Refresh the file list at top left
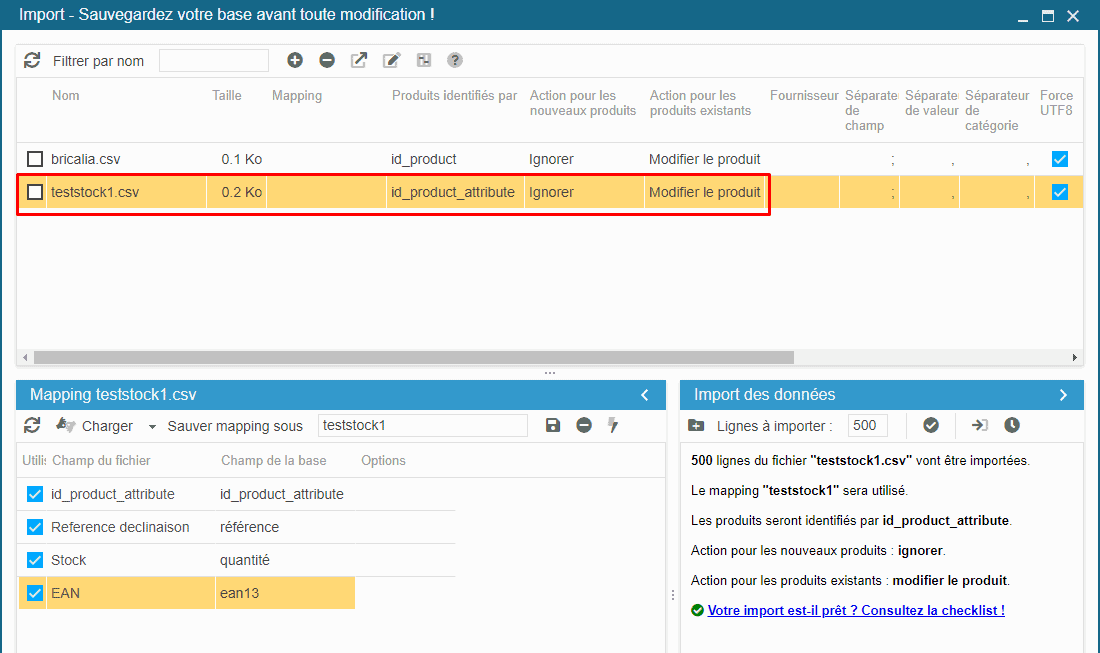The width and height of the screenshot is (1100, 653). coord(32,60)
